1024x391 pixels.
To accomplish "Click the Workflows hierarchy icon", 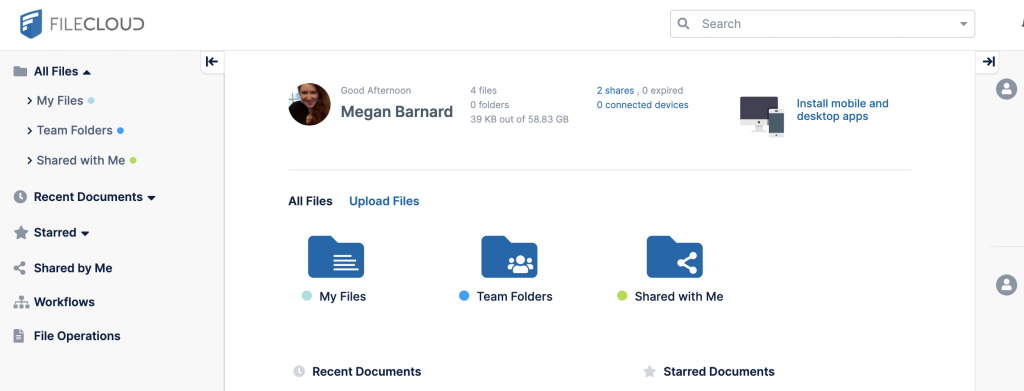I will click(x=21, y=302).
